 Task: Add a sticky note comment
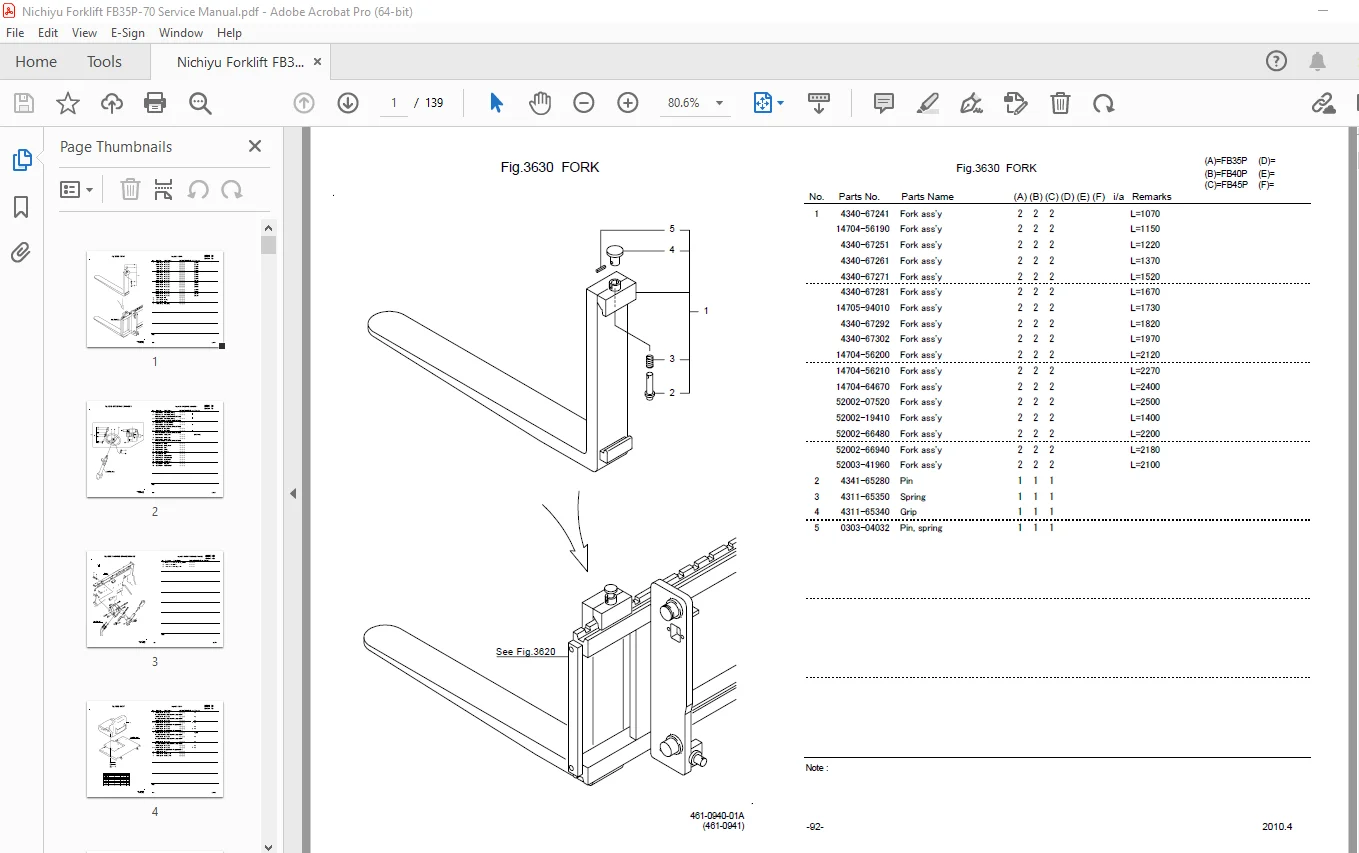click(x=884, y=103)
